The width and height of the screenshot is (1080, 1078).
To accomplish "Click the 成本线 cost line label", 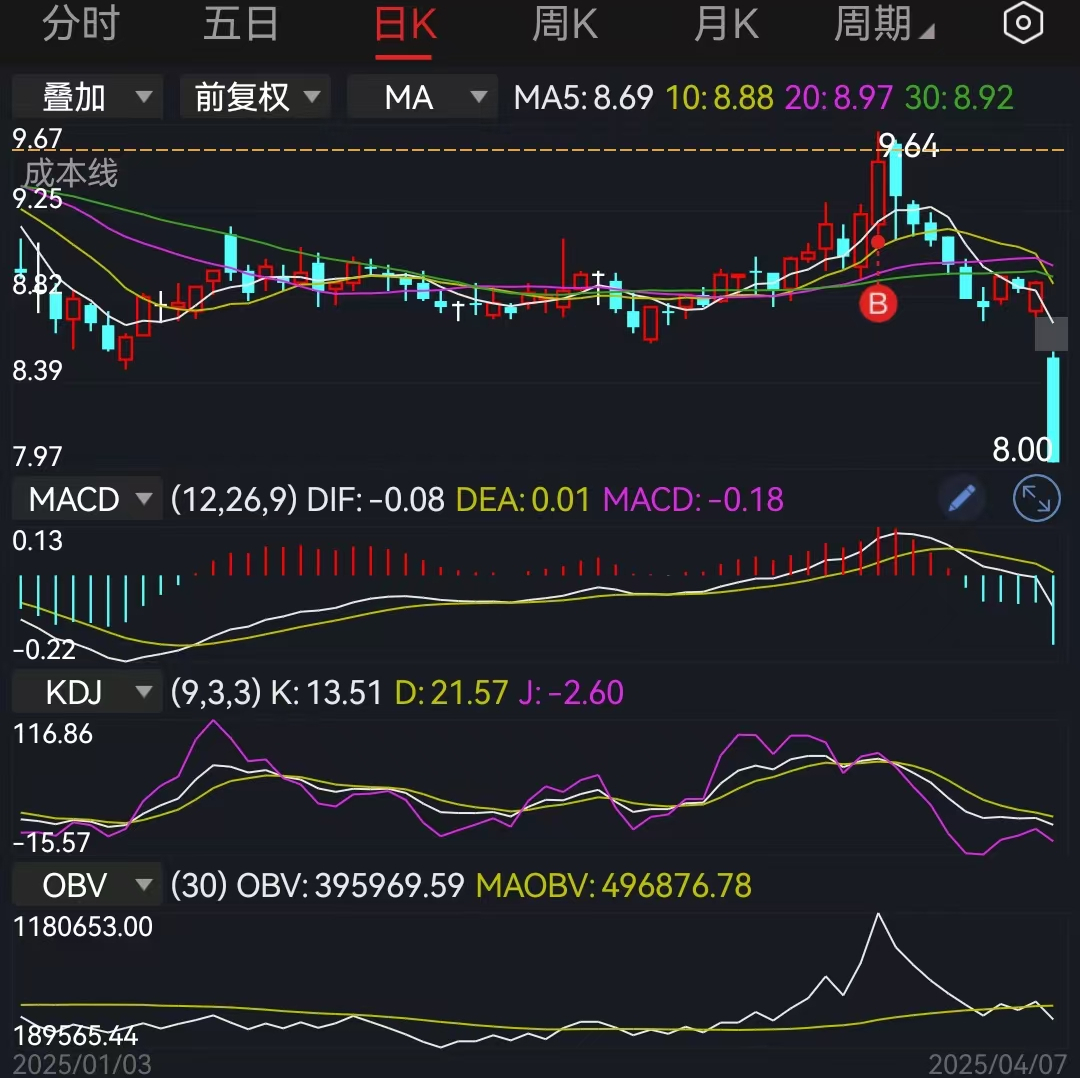I will [x=70, y=174].
